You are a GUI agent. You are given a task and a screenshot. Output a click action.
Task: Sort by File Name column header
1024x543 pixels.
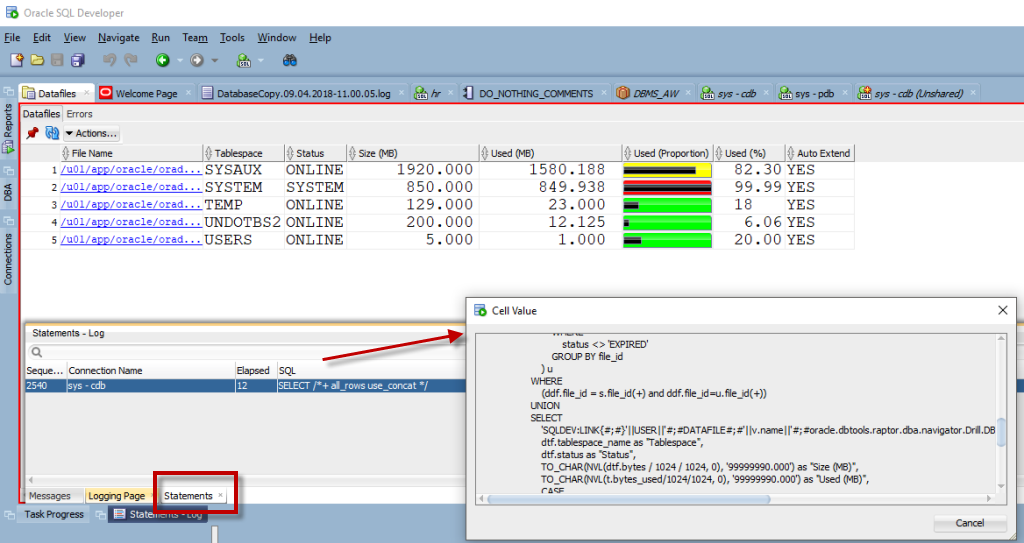tap(132, 153)
